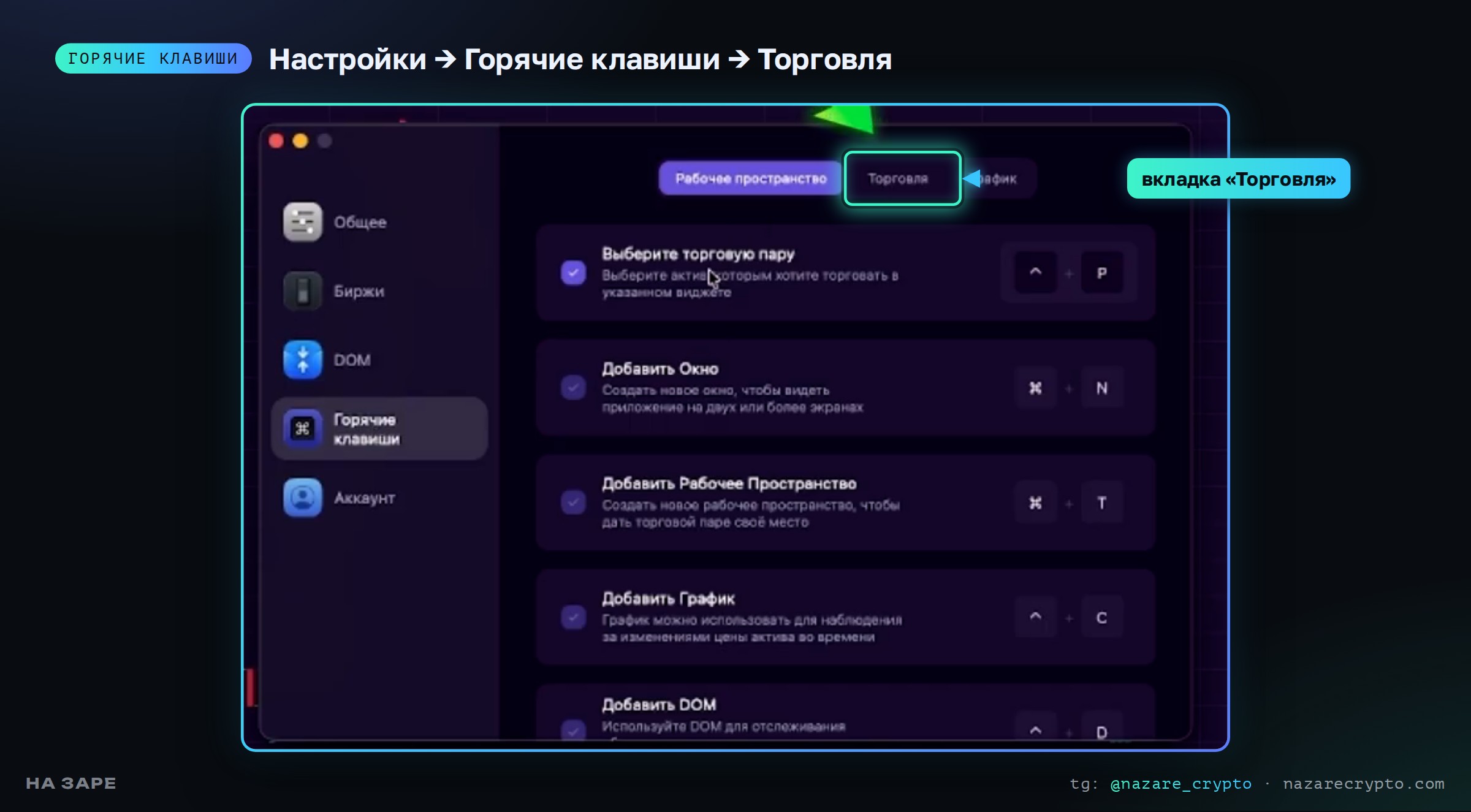Click Command key for Добавить Окно

(1035, 387)
